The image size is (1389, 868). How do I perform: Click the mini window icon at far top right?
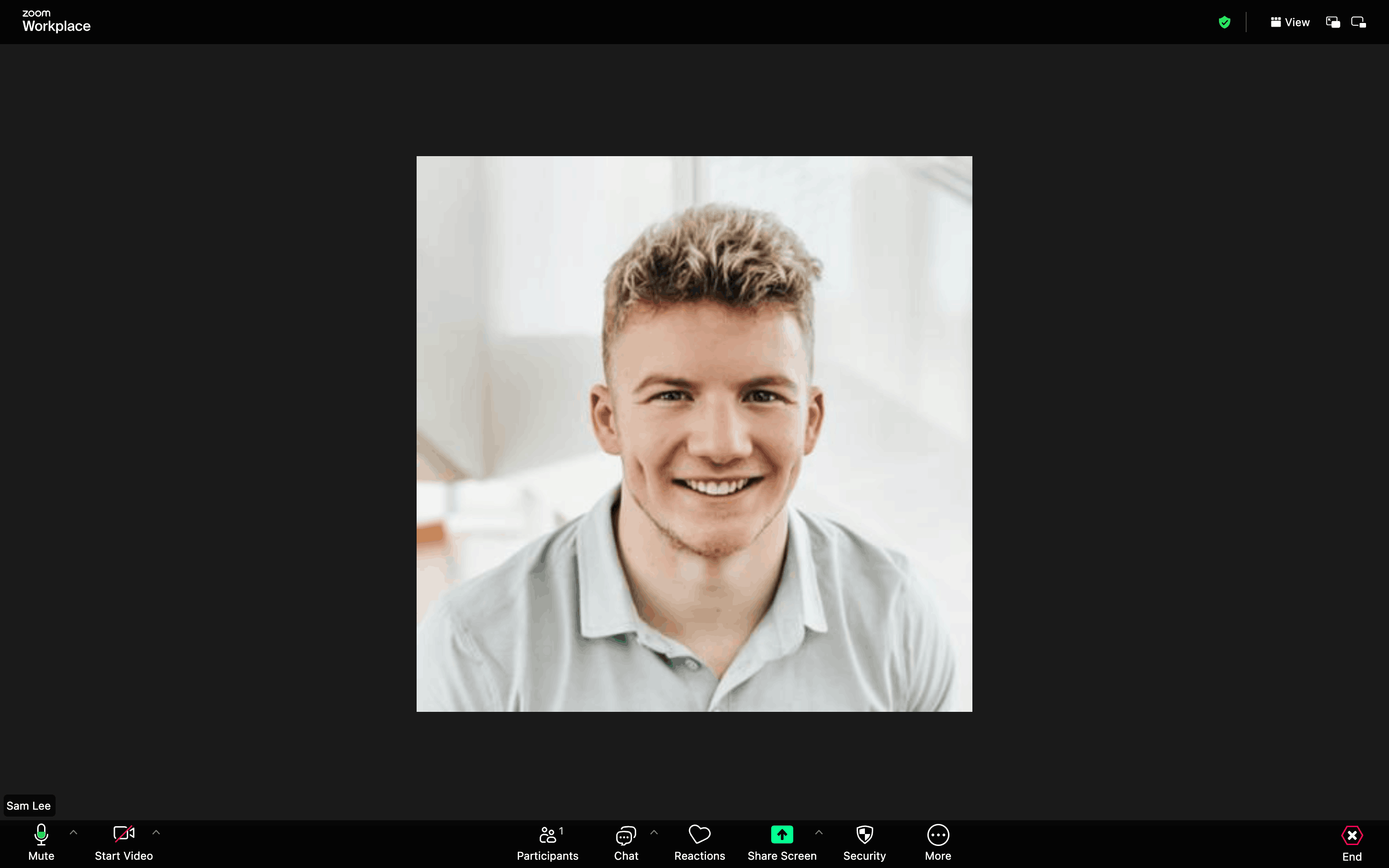point(1359,23)
